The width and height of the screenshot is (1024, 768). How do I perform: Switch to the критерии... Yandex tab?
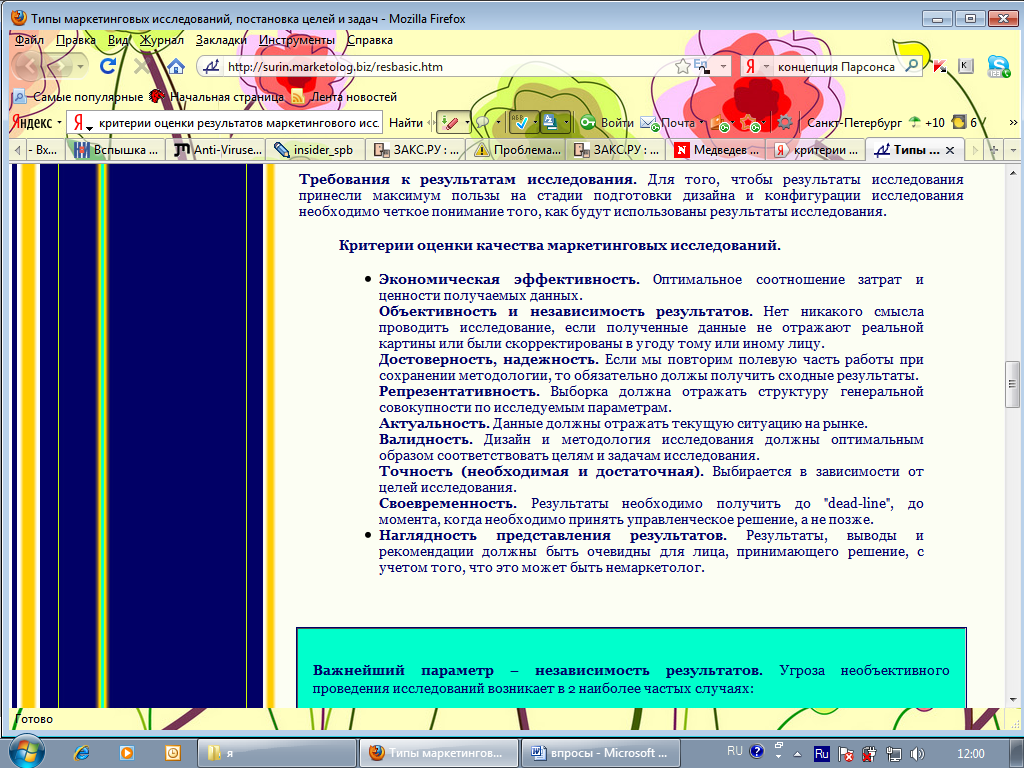click(816, 150)
